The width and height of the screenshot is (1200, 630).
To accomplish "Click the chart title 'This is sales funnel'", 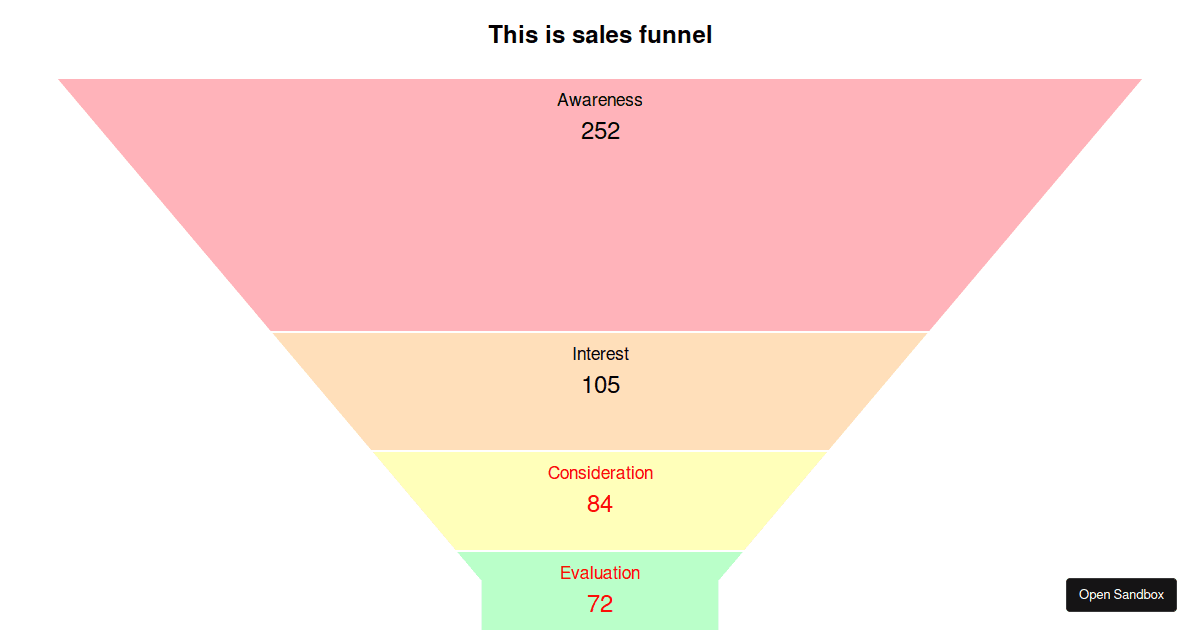I will [600, 35].
